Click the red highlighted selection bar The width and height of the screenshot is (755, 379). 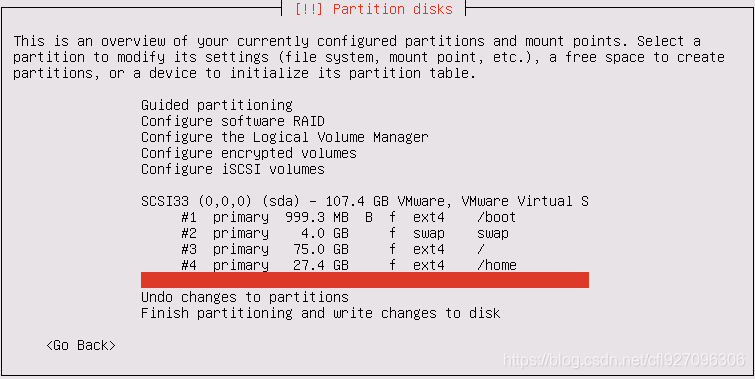(364, 280)
